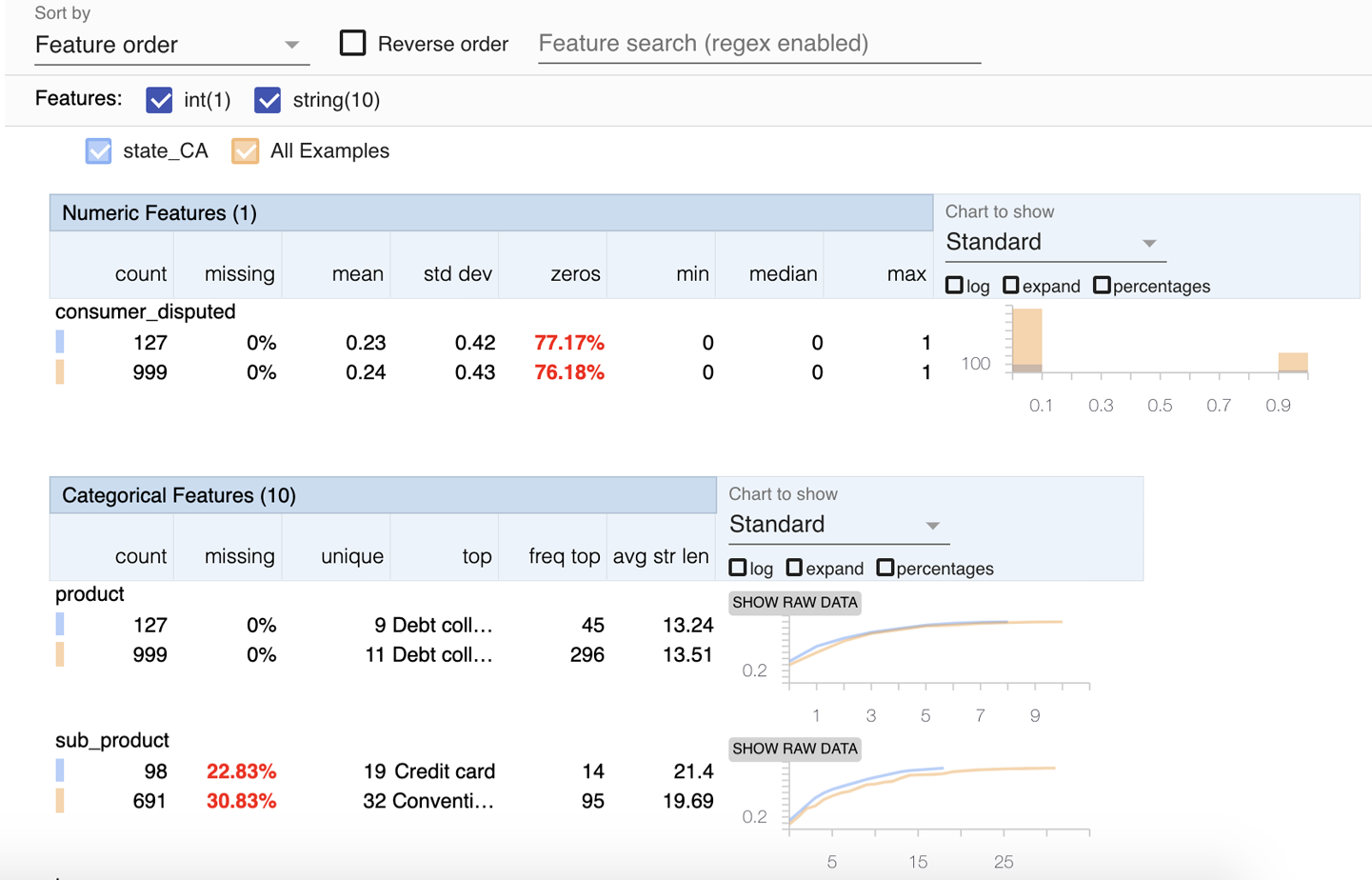Enable expand checkbox in Numeric Features
Viewport: 1372px width, 880px height.
point(1011,286)
